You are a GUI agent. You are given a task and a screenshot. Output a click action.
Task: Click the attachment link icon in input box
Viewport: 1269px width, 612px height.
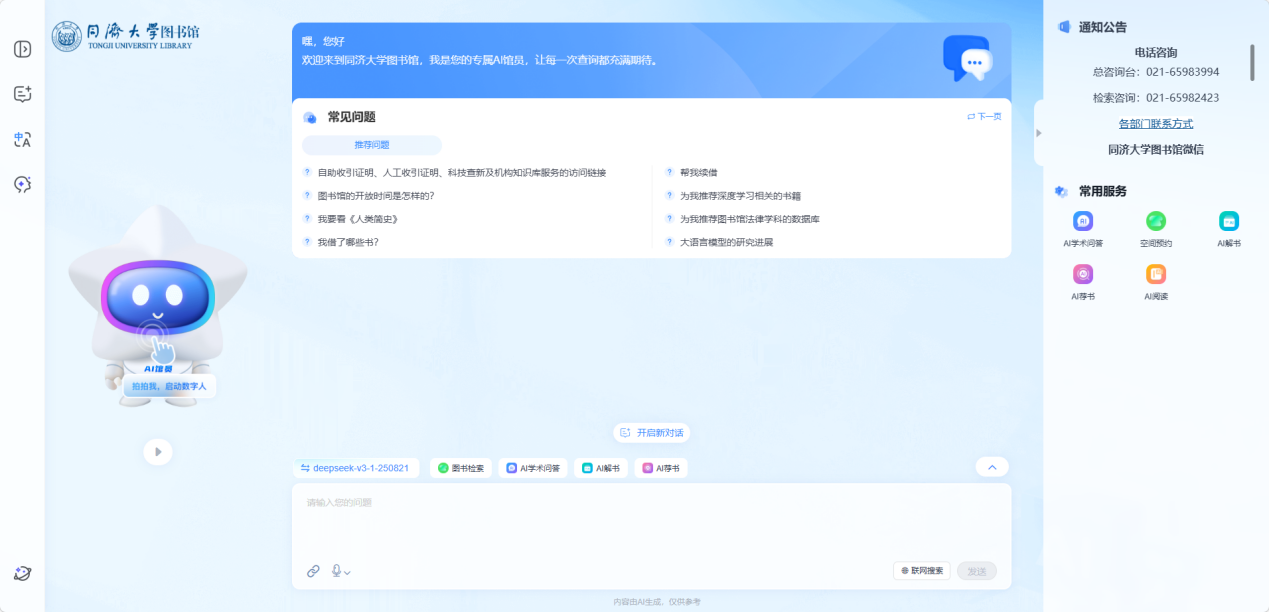[x=311, y=570]
